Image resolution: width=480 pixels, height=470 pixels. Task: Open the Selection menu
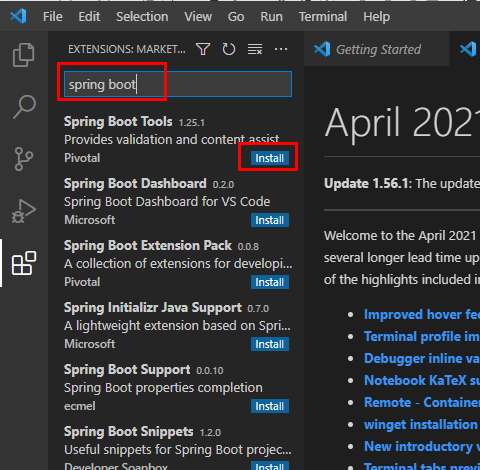click(x=142, y=17)
